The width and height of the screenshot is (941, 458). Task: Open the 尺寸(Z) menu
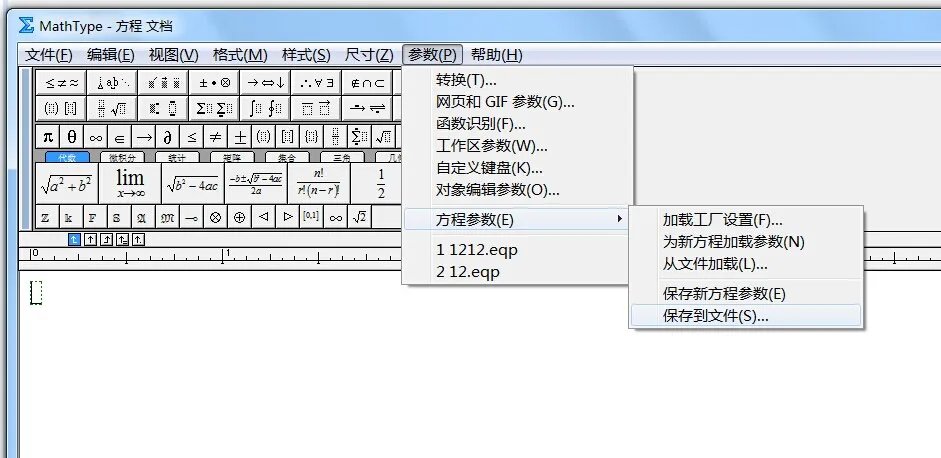(x=369, y=55)
